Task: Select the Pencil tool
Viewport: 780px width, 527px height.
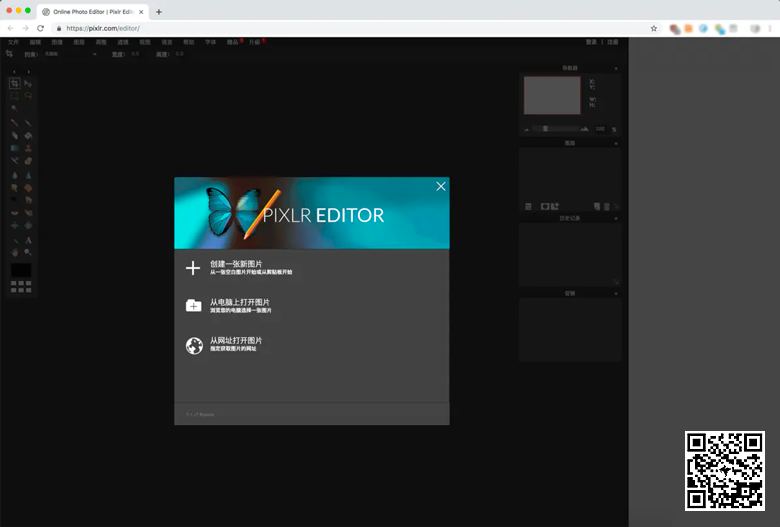Action: point(14,122)
